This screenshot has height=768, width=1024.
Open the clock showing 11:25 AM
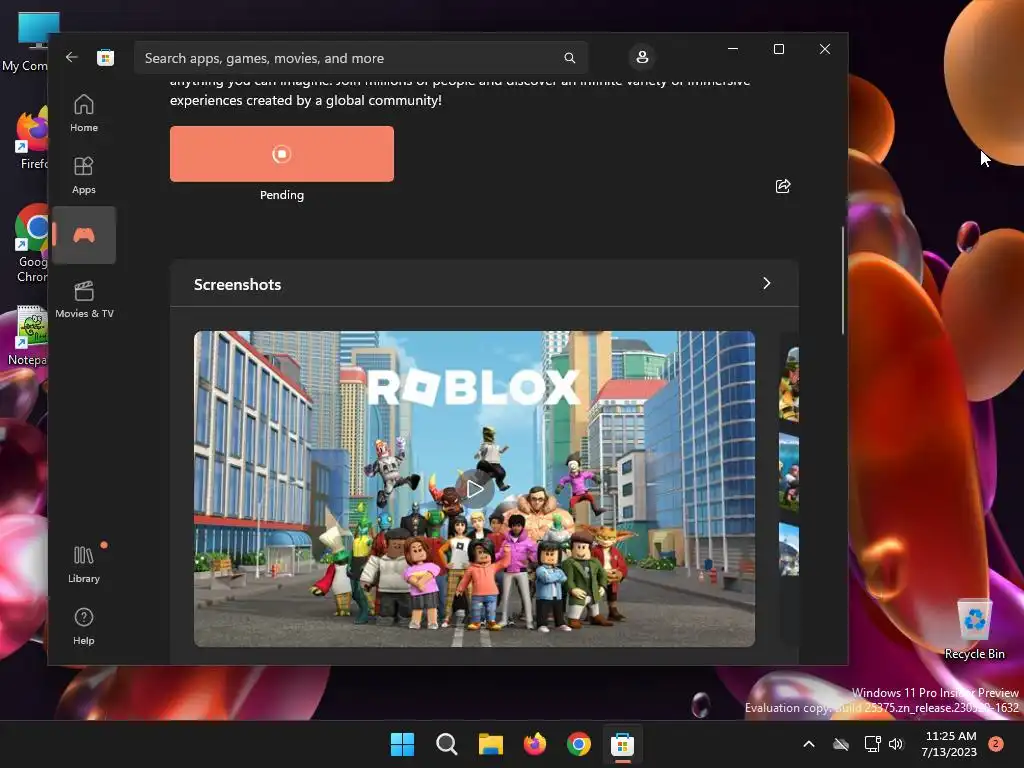(x=949, y=744)
